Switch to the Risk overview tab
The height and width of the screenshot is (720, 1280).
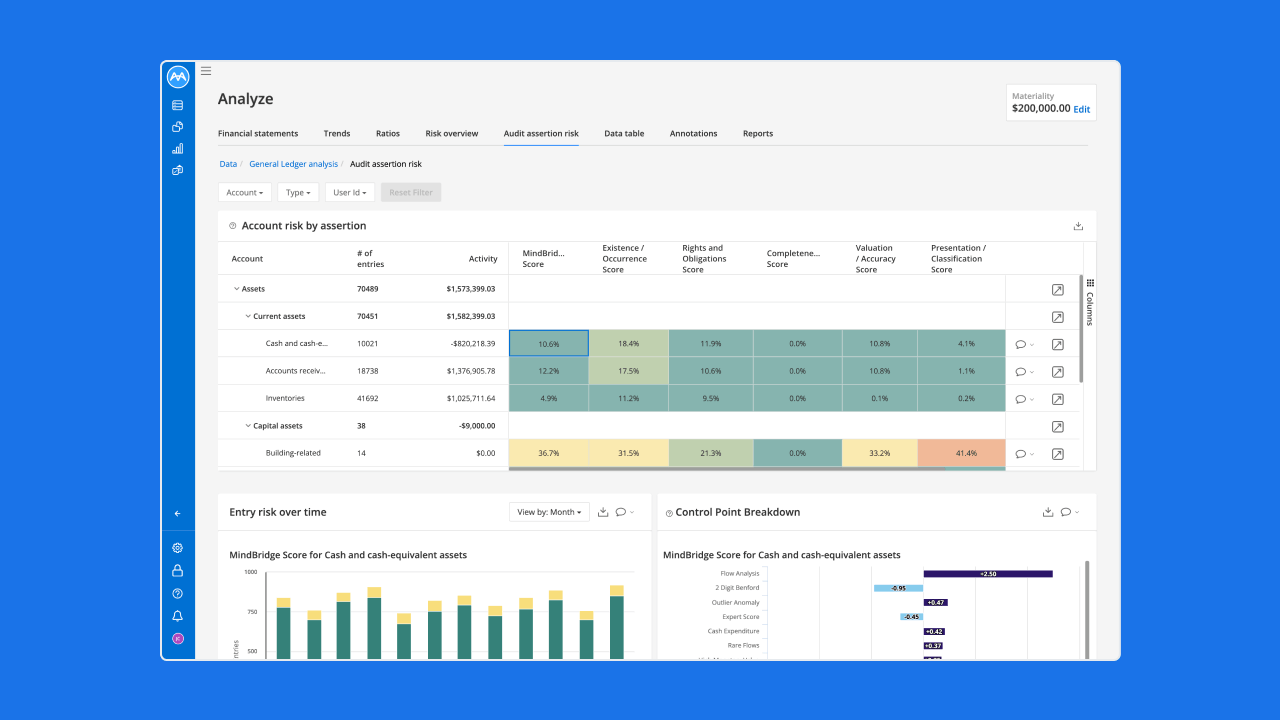click(x=452, y=134)
